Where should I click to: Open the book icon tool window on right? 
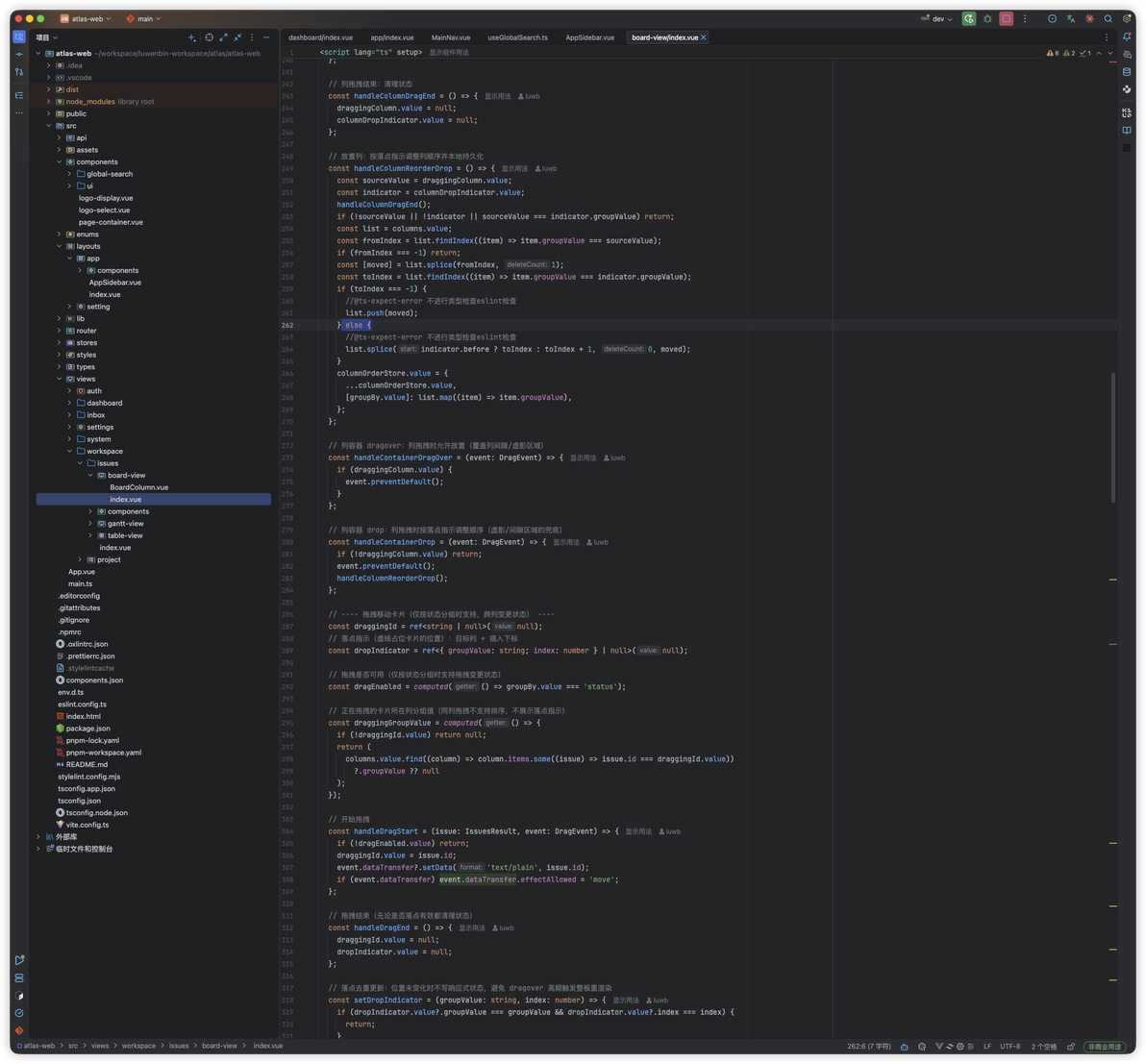[1127, 131]
